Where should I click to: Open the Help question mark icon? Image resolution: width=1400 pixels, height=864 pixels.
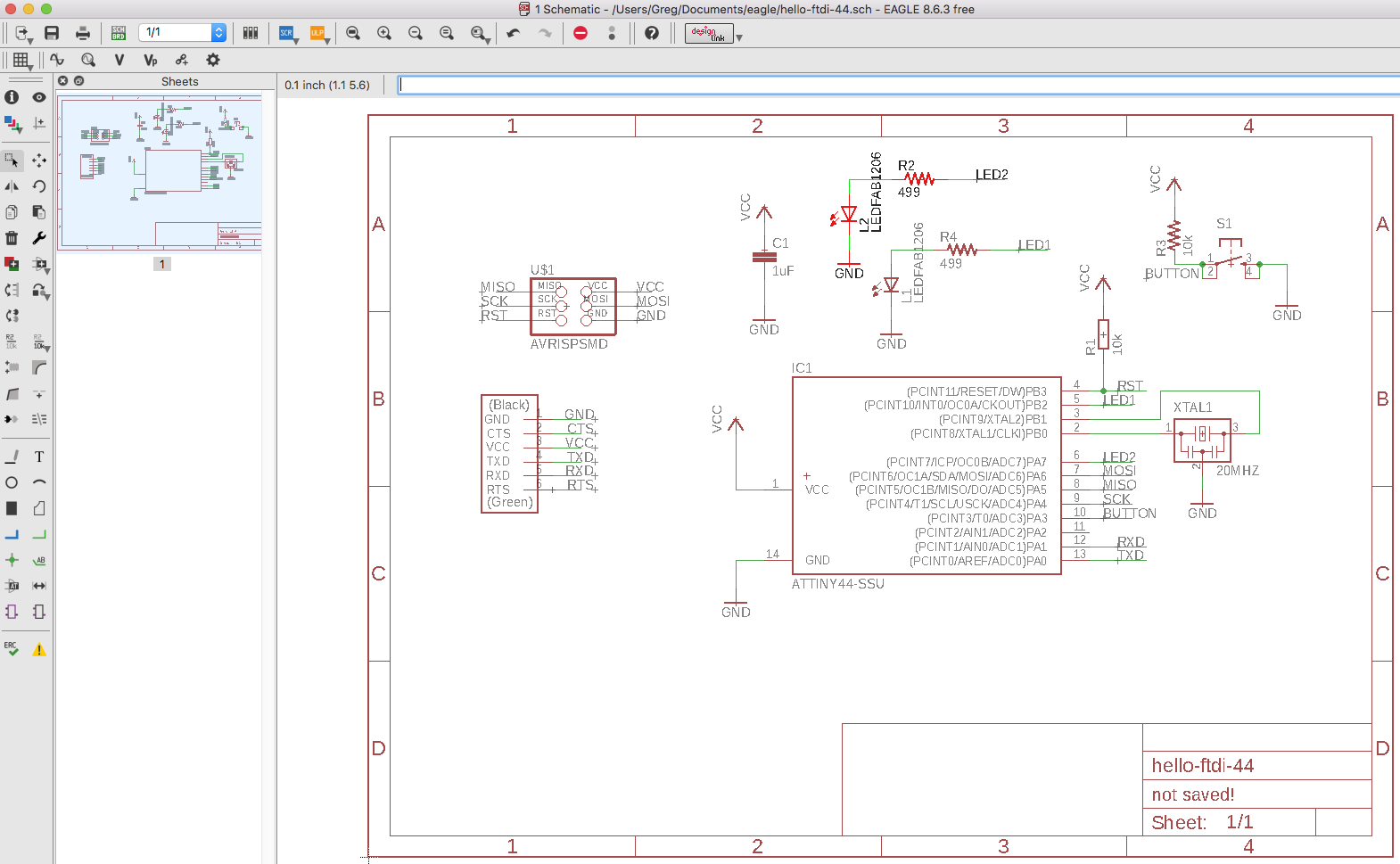point(652,33)
